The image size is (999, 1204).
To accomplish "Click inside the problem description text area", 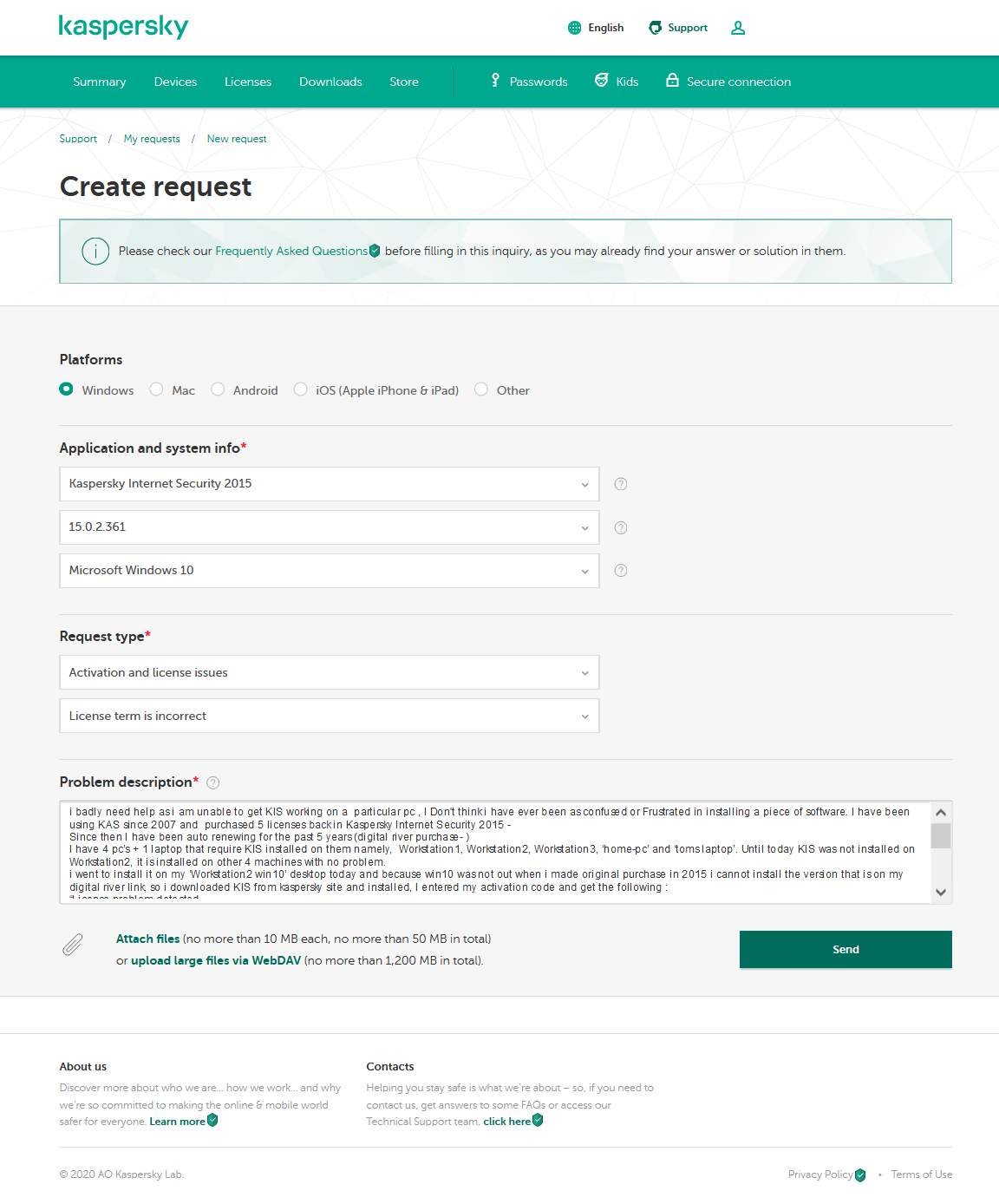I will pyautogui.click(x=494, y=850).
